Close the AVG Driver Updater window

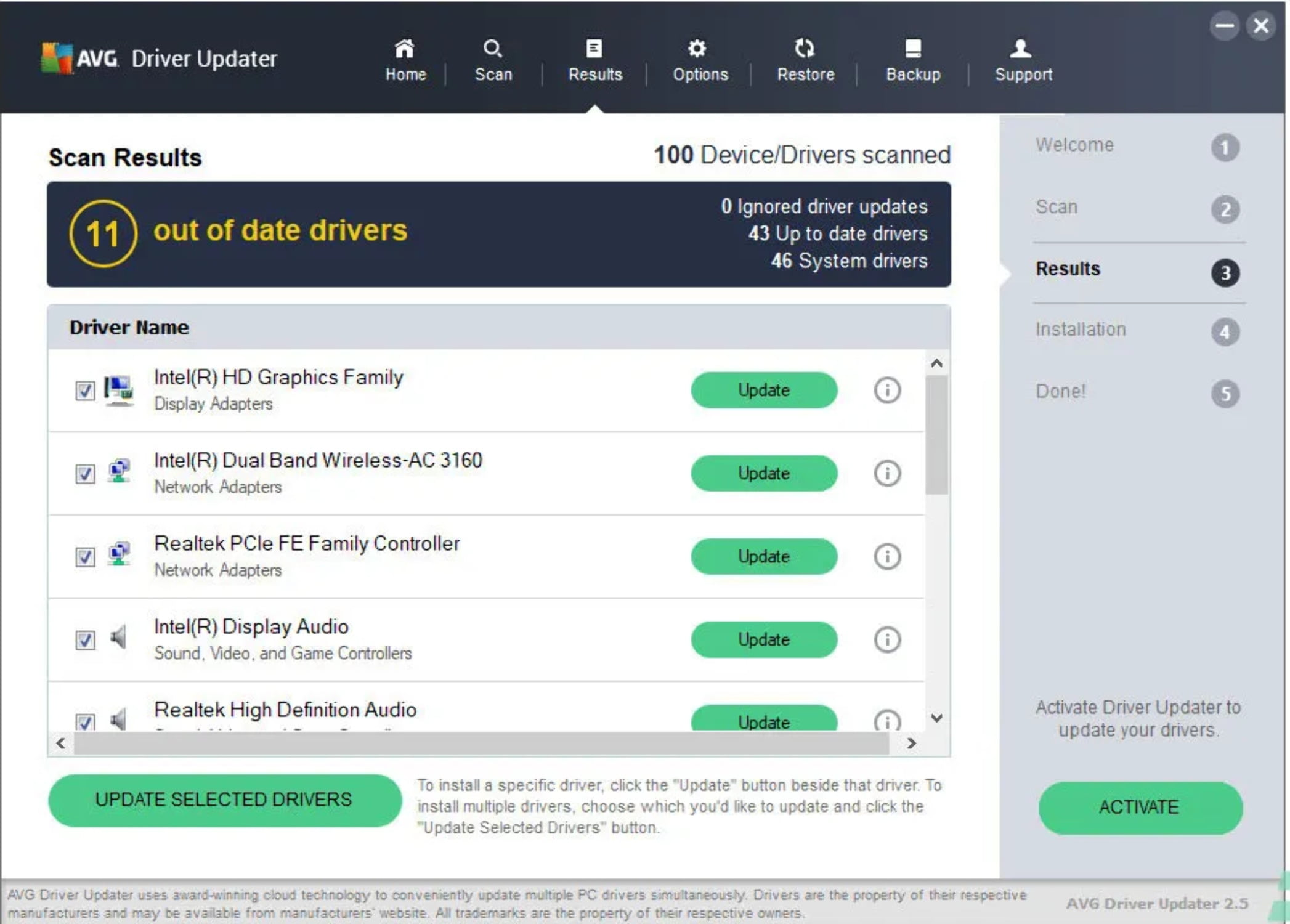(1261, 26)
